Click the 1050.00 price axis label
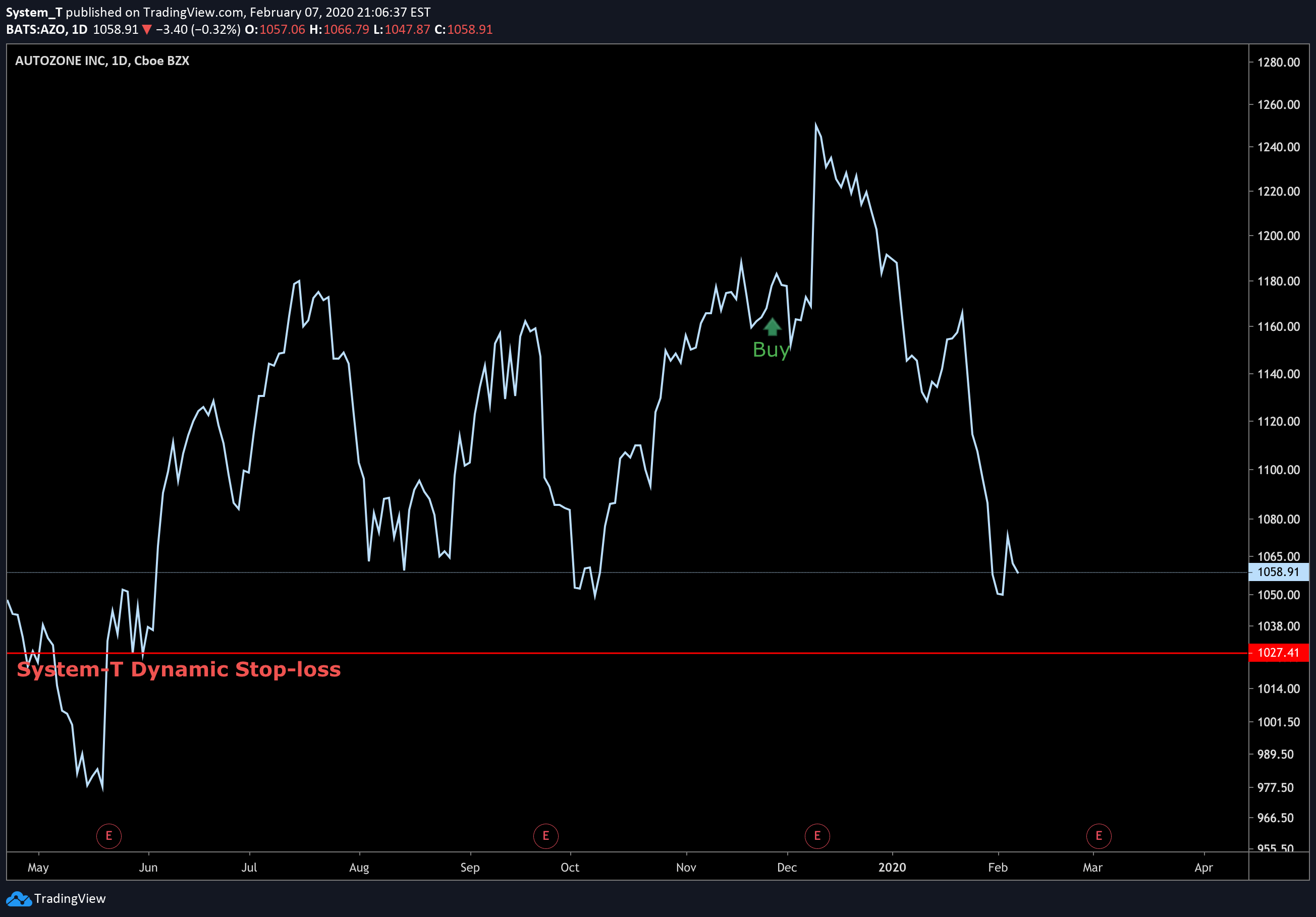Viewport: 1316px width, 917px height. (x=1279, y=595)
